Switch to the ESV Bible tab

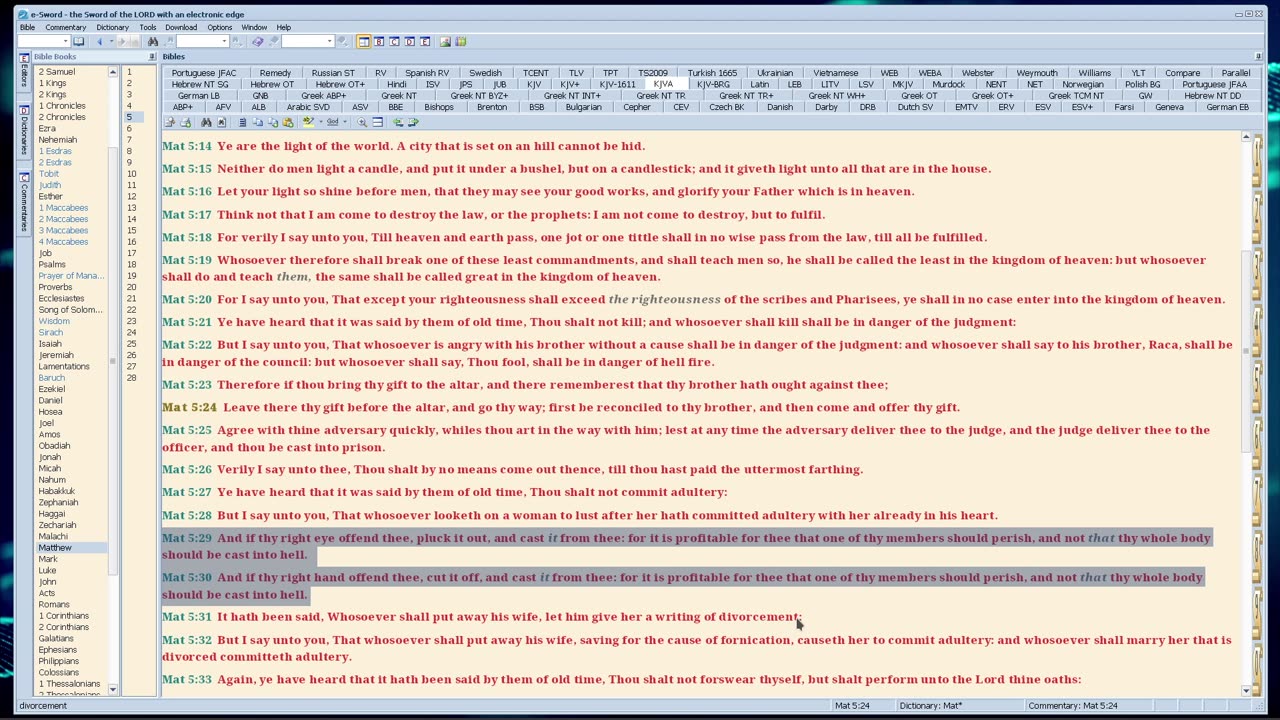pyautogui.click(x=1043, y=107)
